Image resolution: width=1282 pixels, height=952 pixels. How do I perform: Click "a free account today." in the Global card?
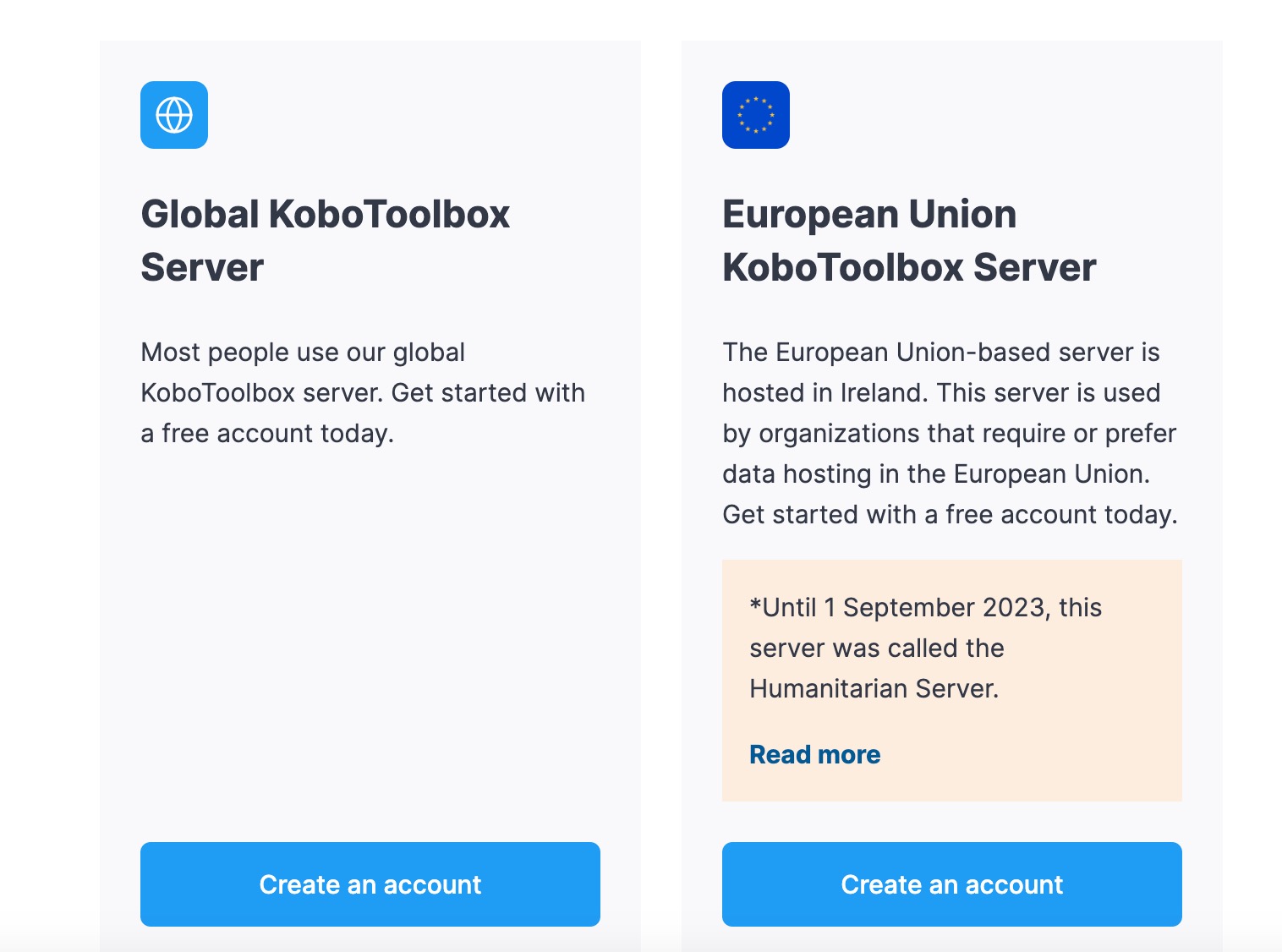267,433
